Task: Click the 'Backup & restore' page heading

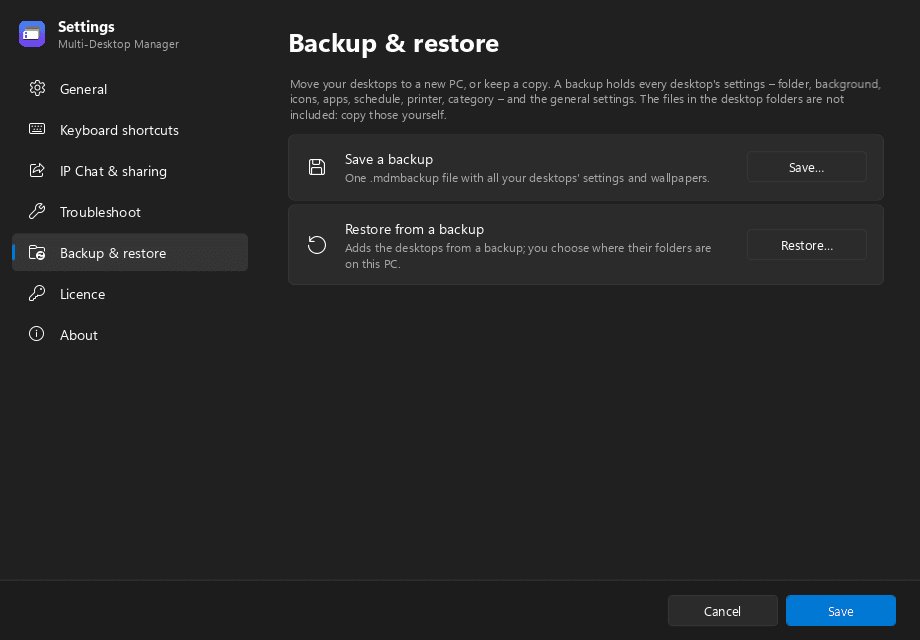Action: coord(394,43)
